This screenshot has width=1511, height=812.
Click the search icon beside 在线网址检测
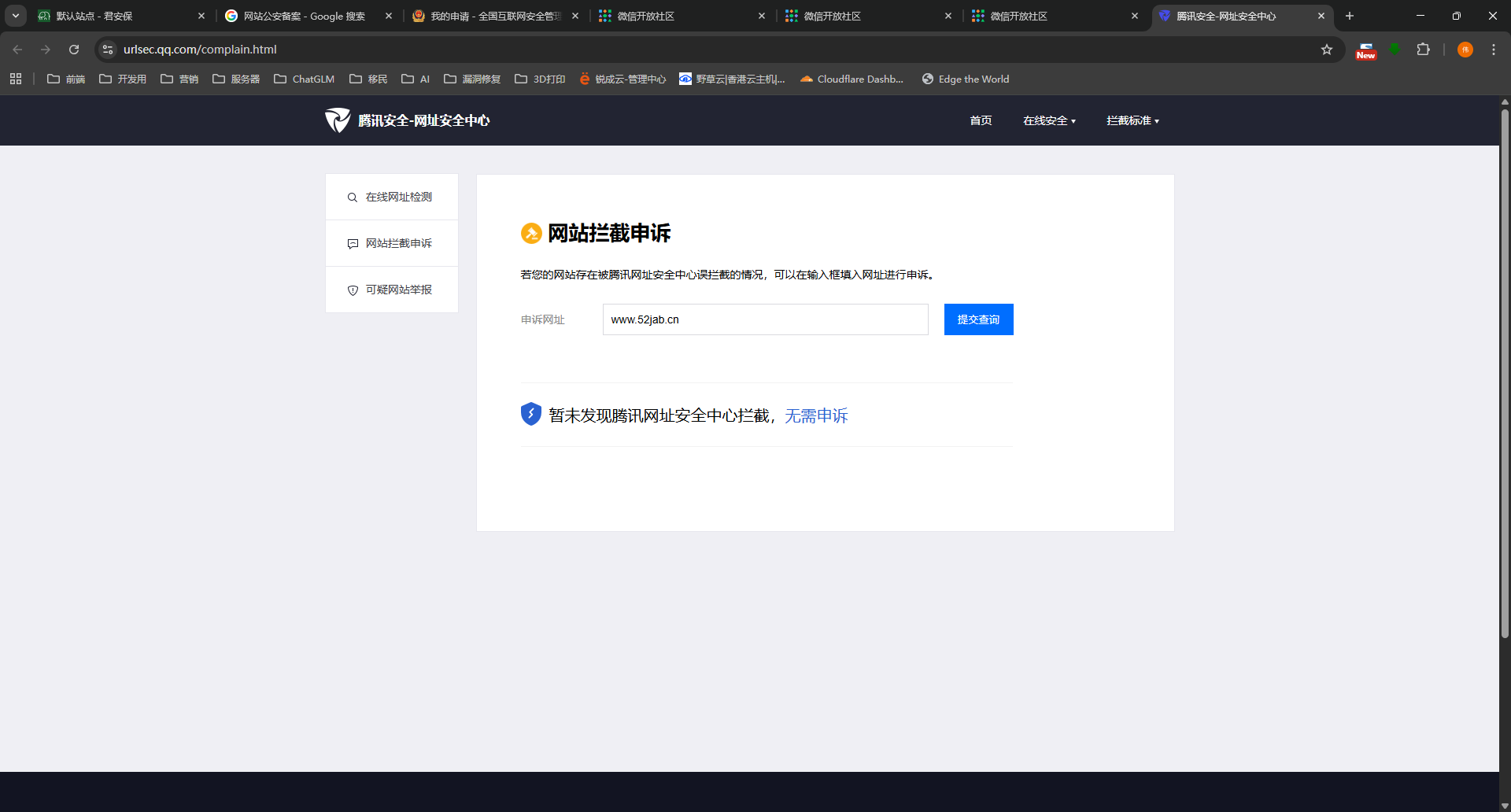point(353,197)
